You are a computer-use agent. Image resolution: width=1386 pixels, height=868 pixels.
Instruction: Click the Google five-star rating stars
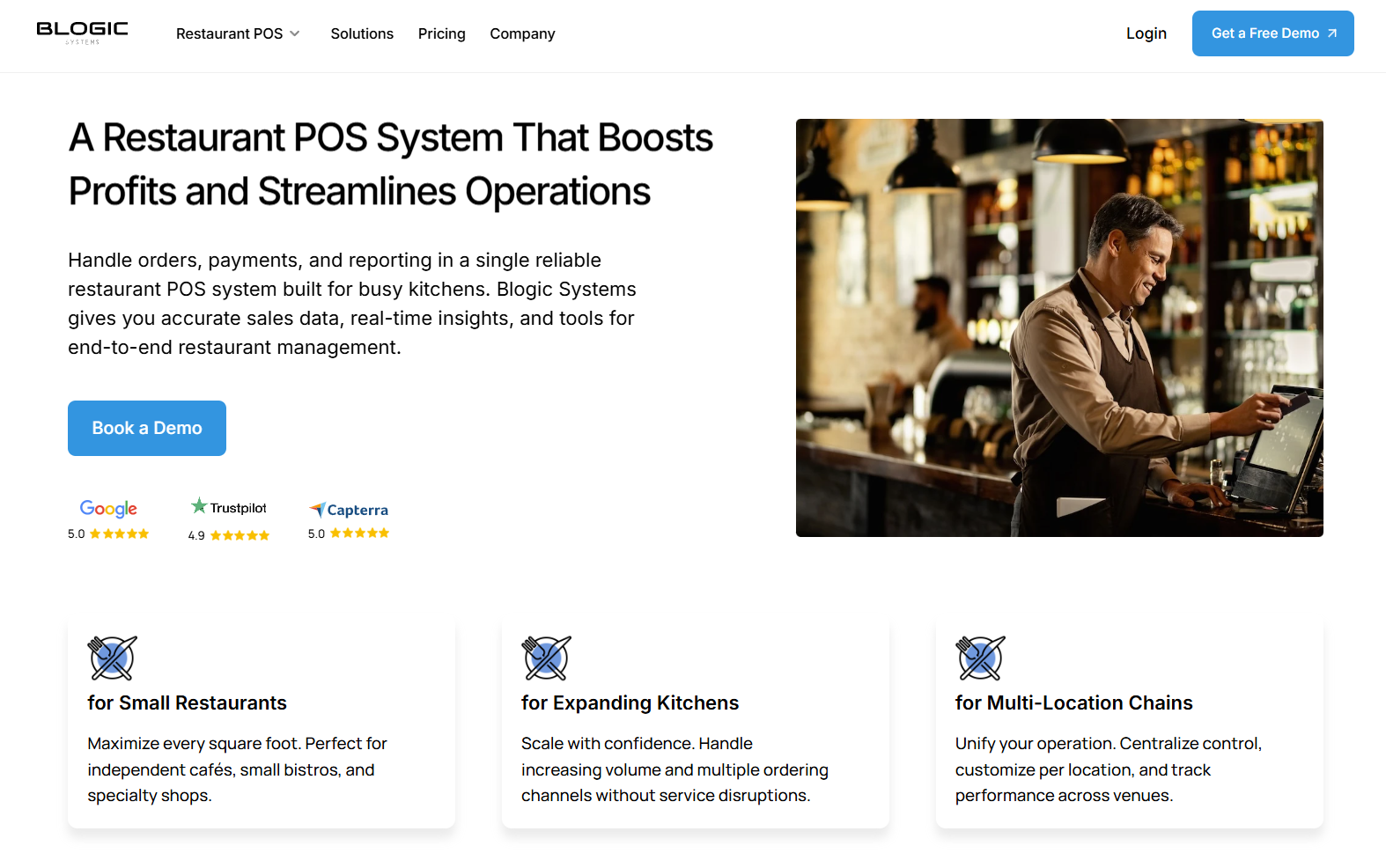tap(119, 534)
